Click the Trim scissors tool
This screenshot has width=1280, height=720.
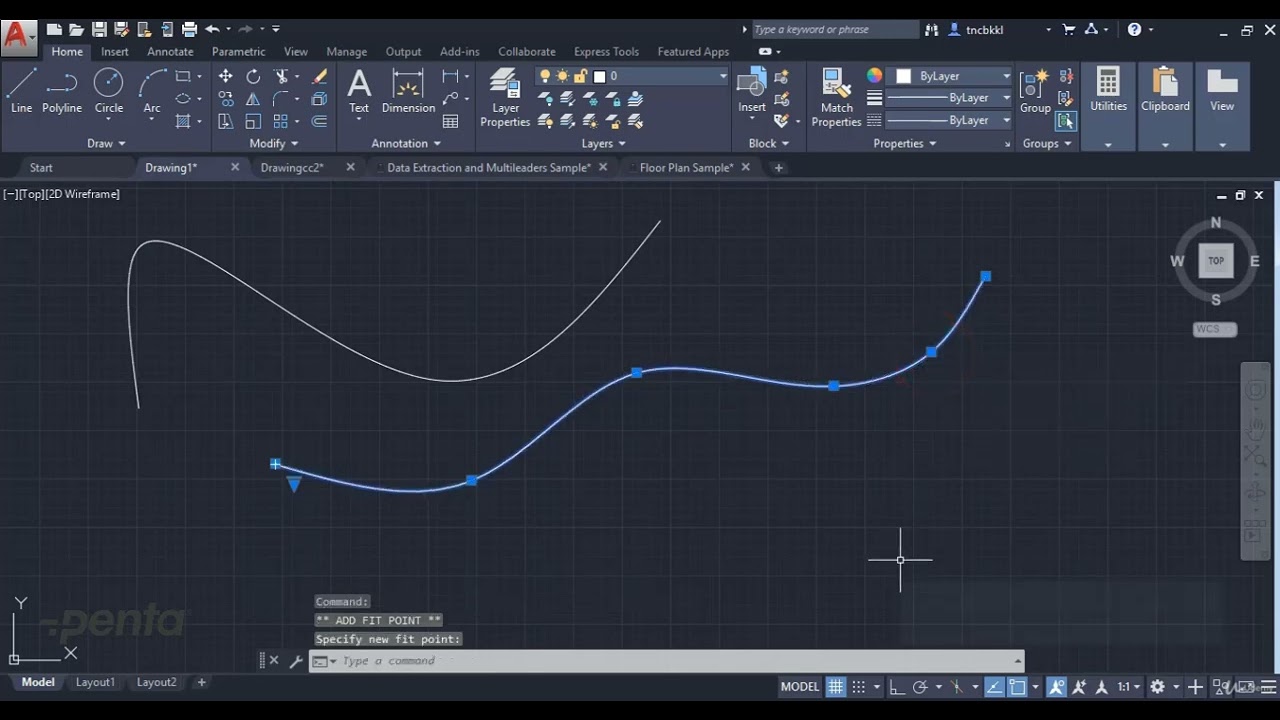[x=282, y=76]
